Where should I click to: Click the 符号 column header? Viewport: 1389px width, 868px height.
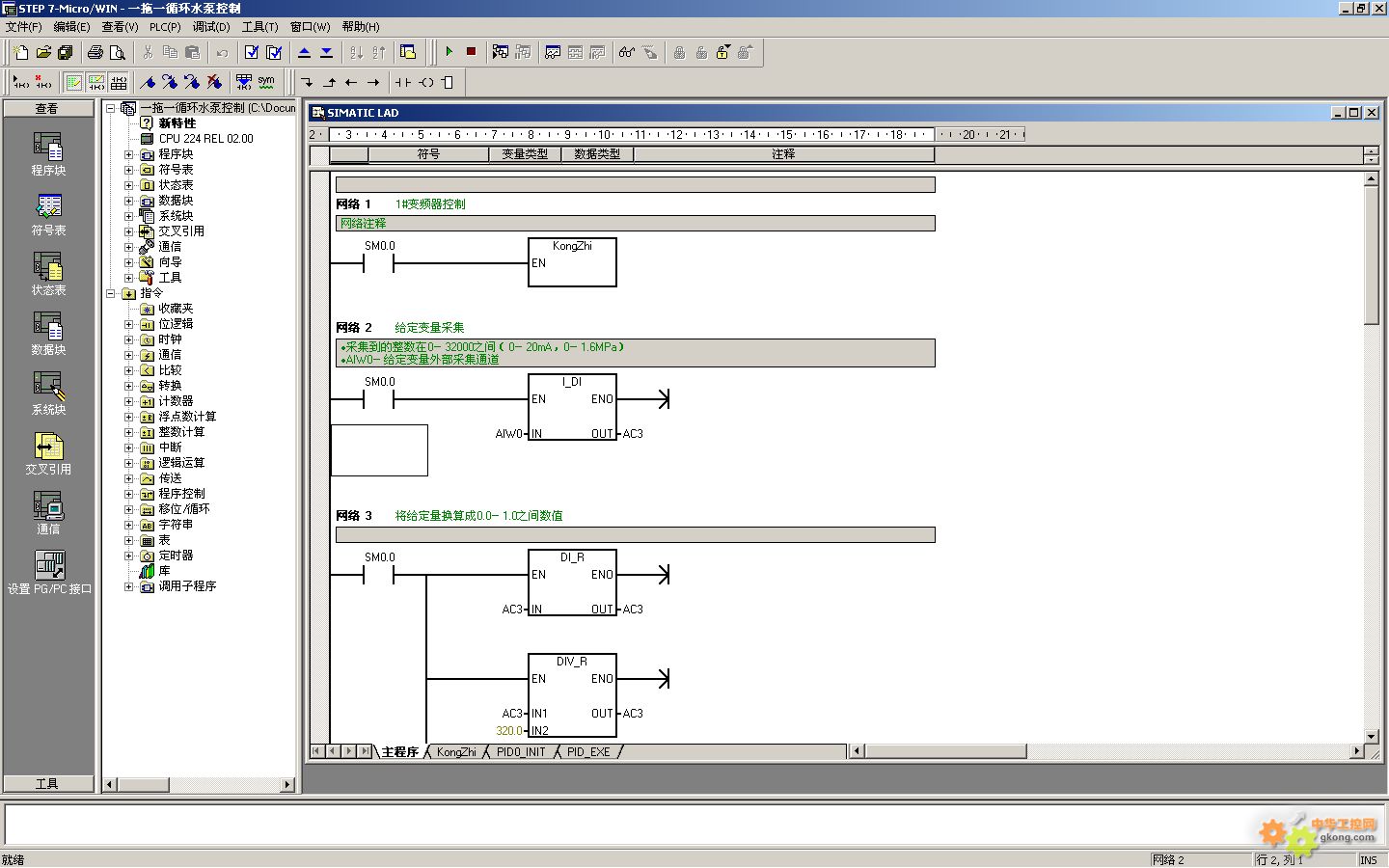(x=428, y=154)
